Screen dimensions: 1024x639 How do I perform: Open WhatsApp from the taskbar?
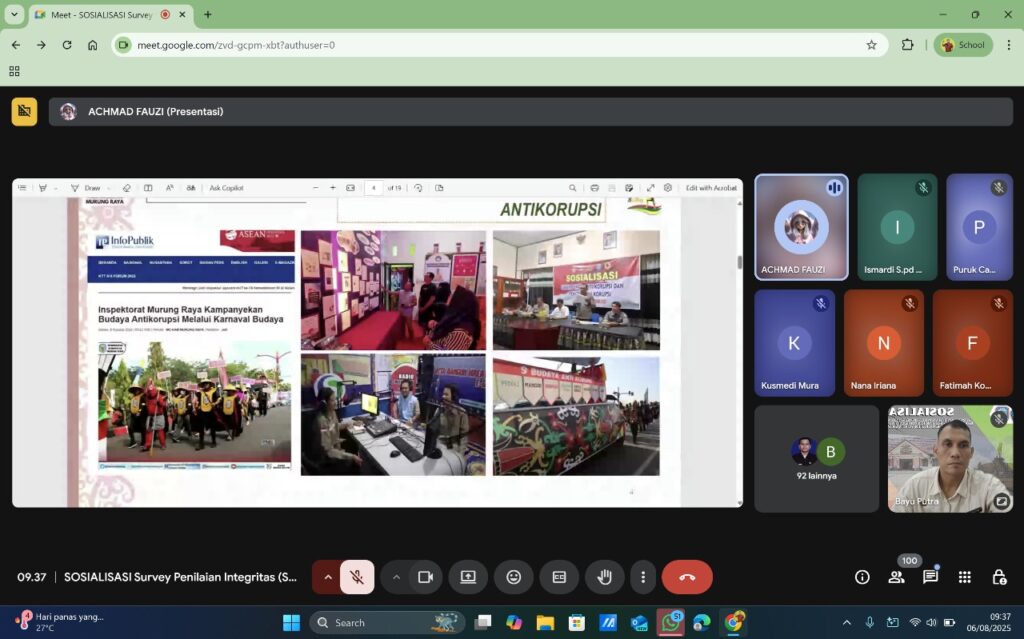[669, 622]
